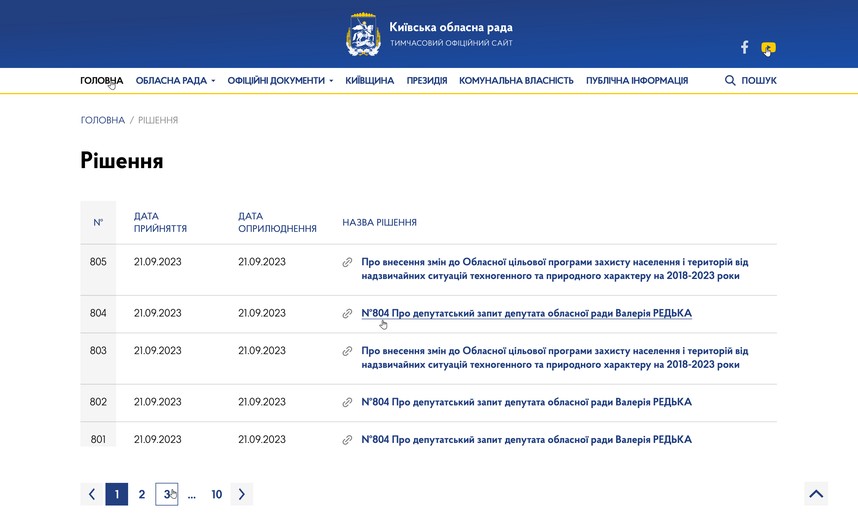The image size is (858, 524).
Task: Open the decision link in row 802
Action: (526, 402)
